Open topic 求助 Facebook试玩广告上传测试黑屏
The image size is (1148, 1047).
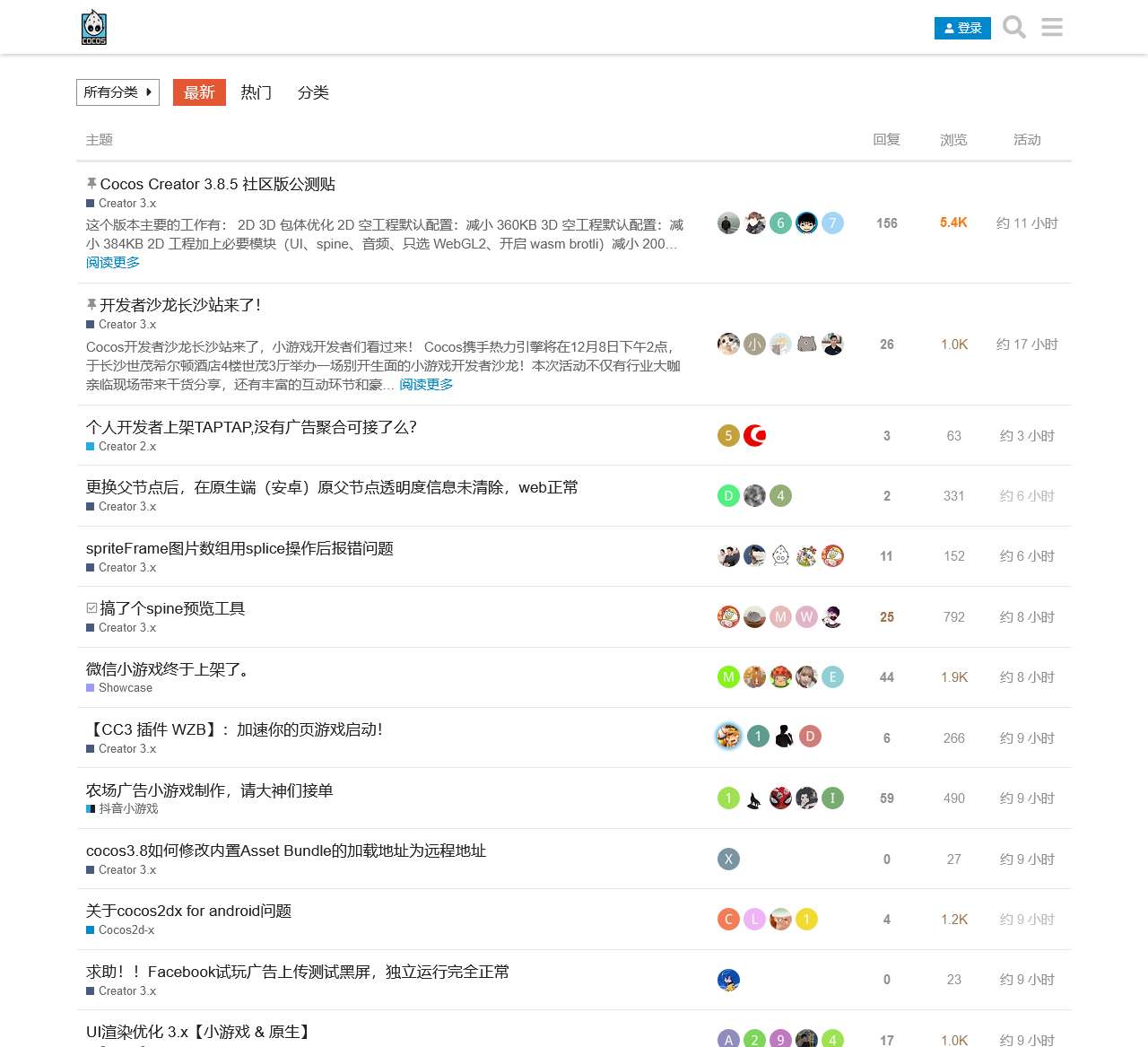(298, 972)
